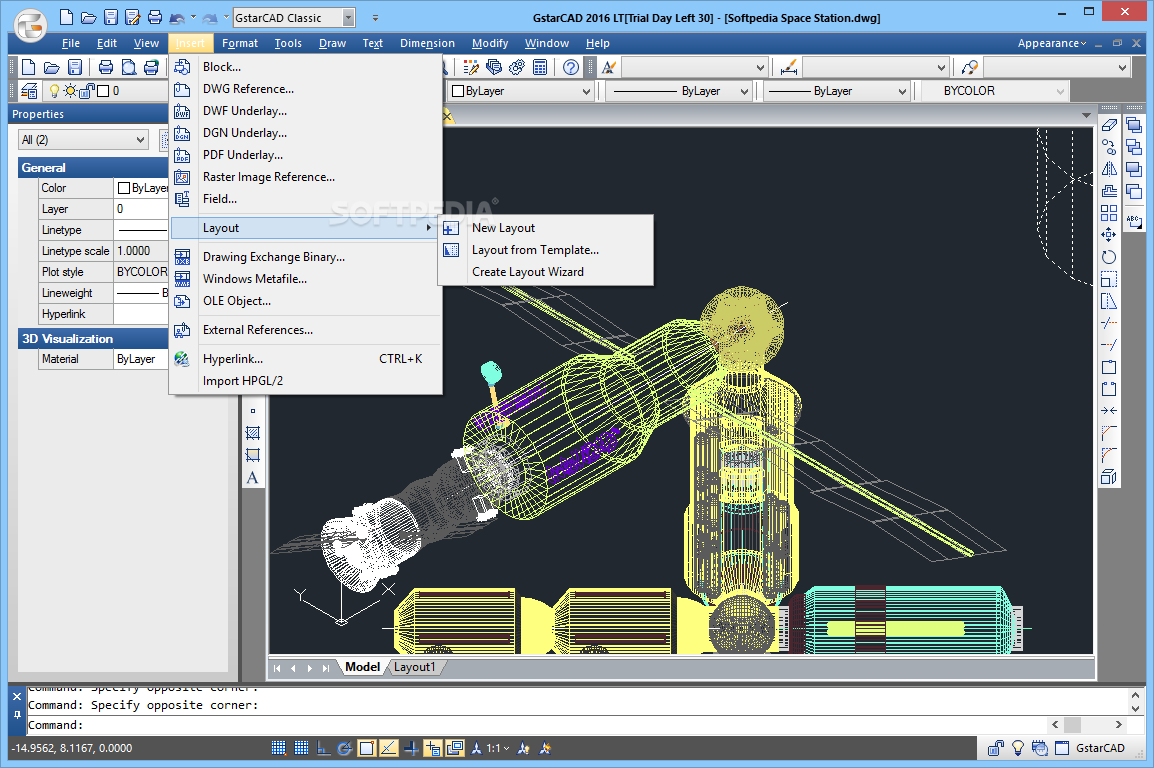
Task: Click the clean screen icon in status bar
Action: pyautogui.click(x=1062, y=748)
